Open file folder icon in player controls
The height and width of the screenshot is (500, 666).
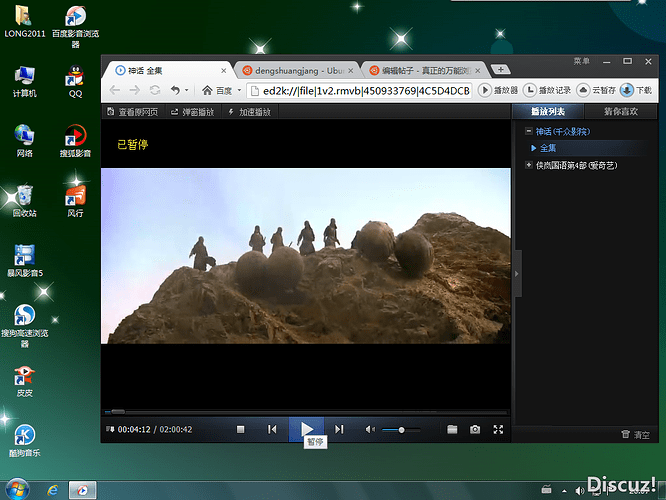click(x=452, y=429)
